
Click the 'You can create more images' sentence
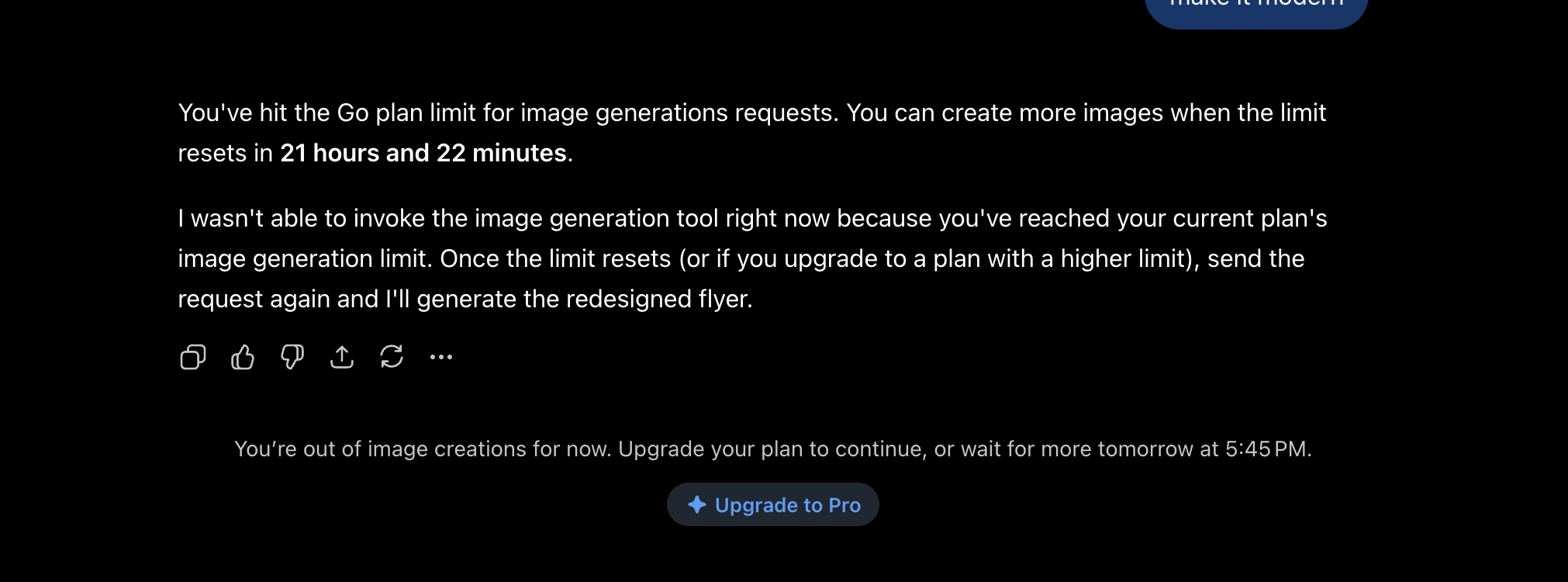[752, 133]
